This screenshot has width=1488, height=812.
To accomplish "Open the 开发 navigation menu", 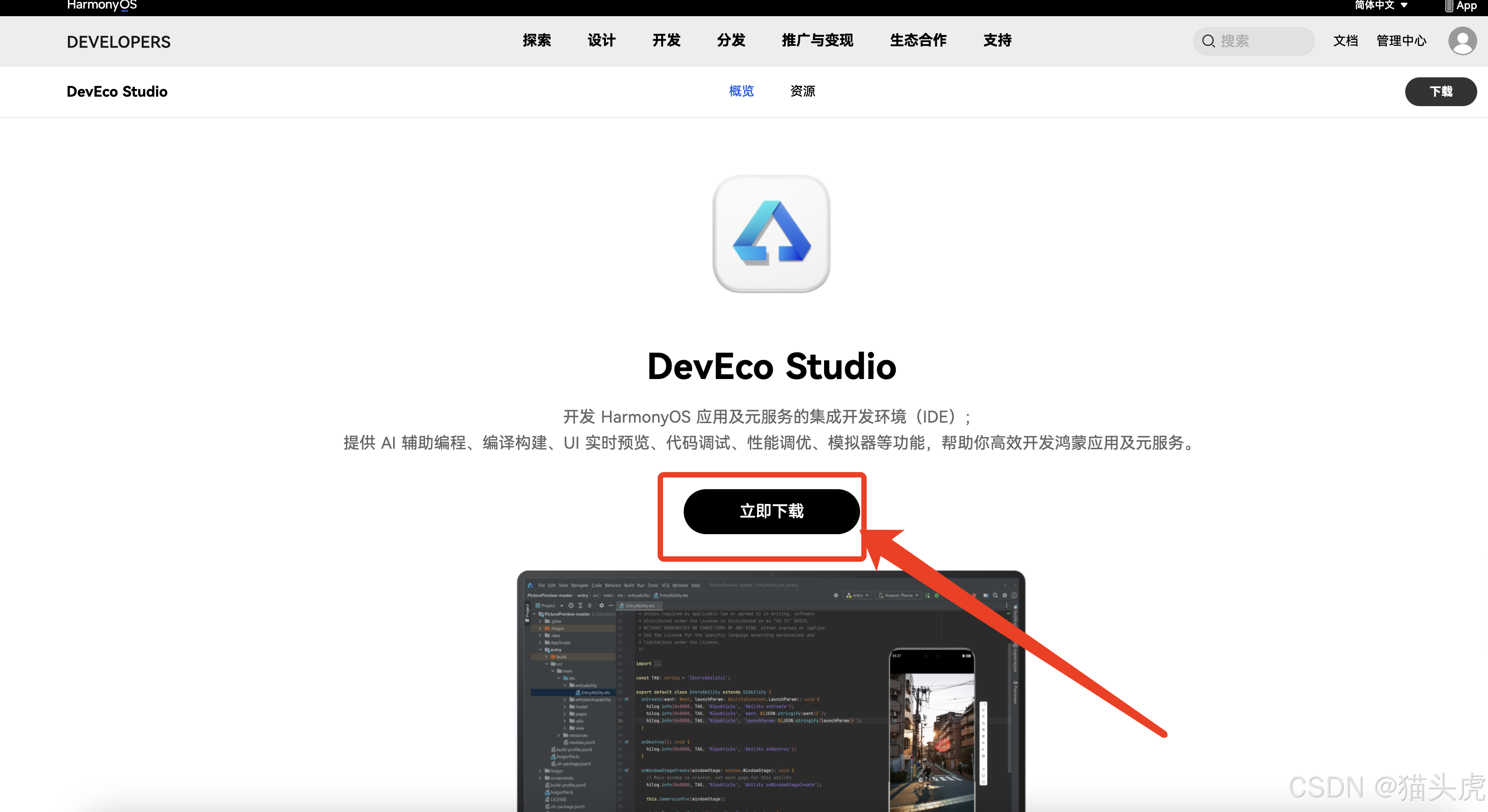I will 666,40.
